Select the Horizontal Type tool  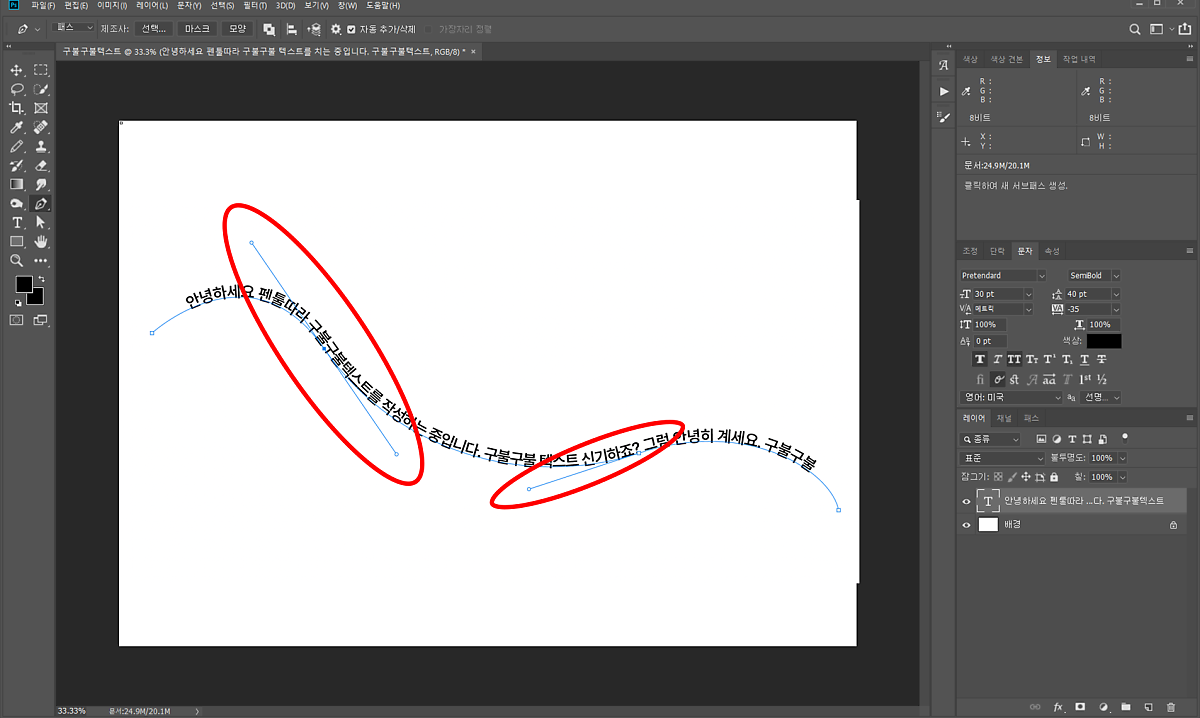coord(17,222)
